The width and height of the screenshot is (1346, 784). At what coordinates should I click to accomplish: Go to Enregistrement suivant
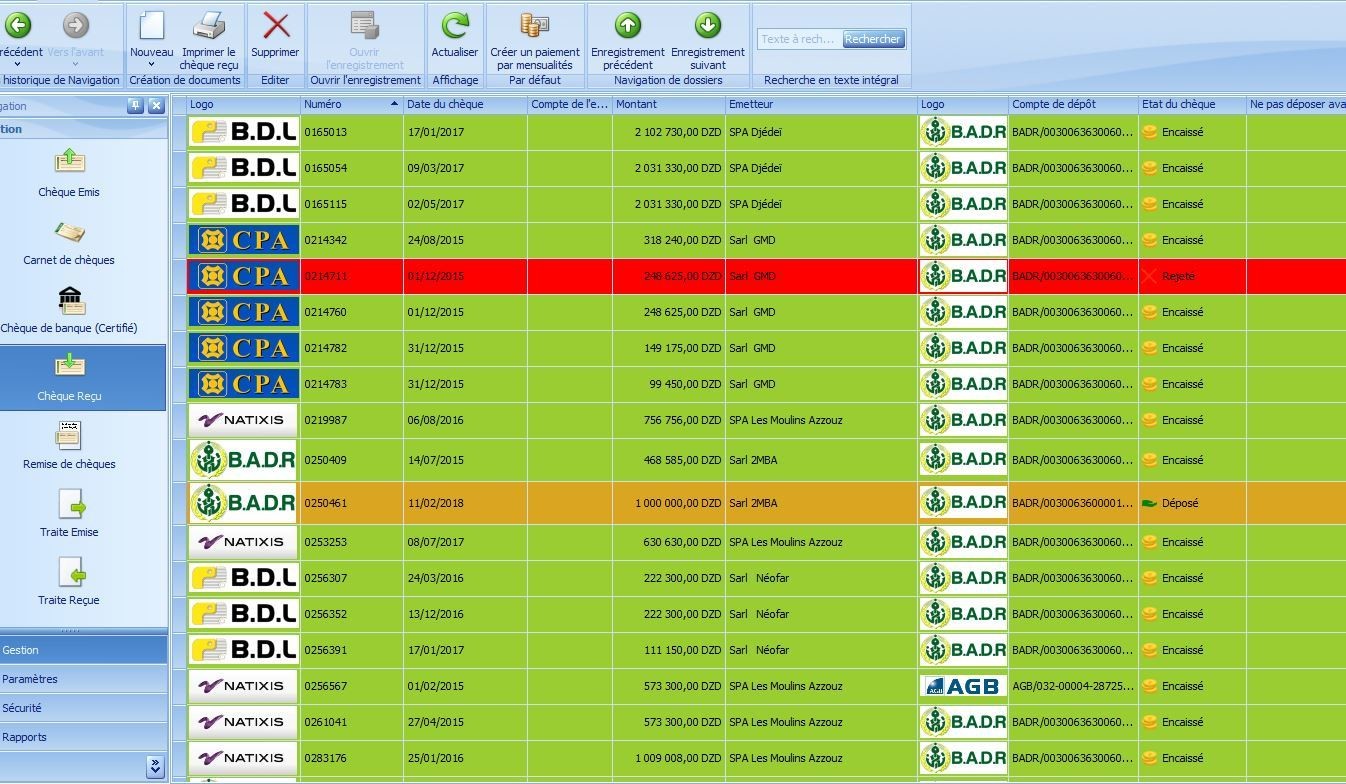tap(707, 40)
